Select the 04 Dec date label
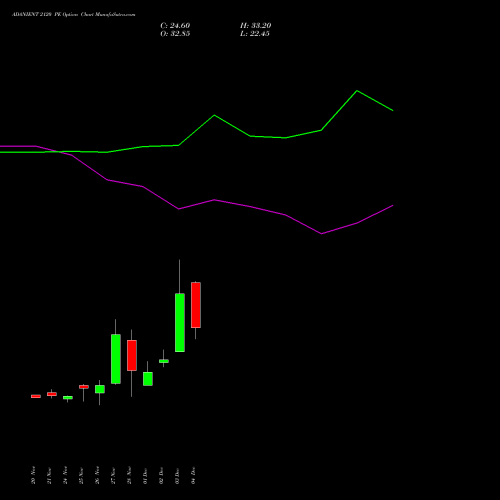 click(x=193, y=475)
